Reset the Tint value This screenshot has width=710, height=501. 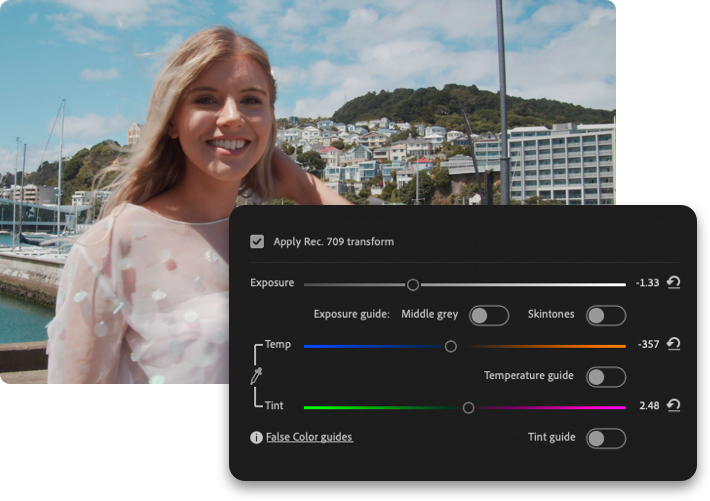[x=673, y=406]
